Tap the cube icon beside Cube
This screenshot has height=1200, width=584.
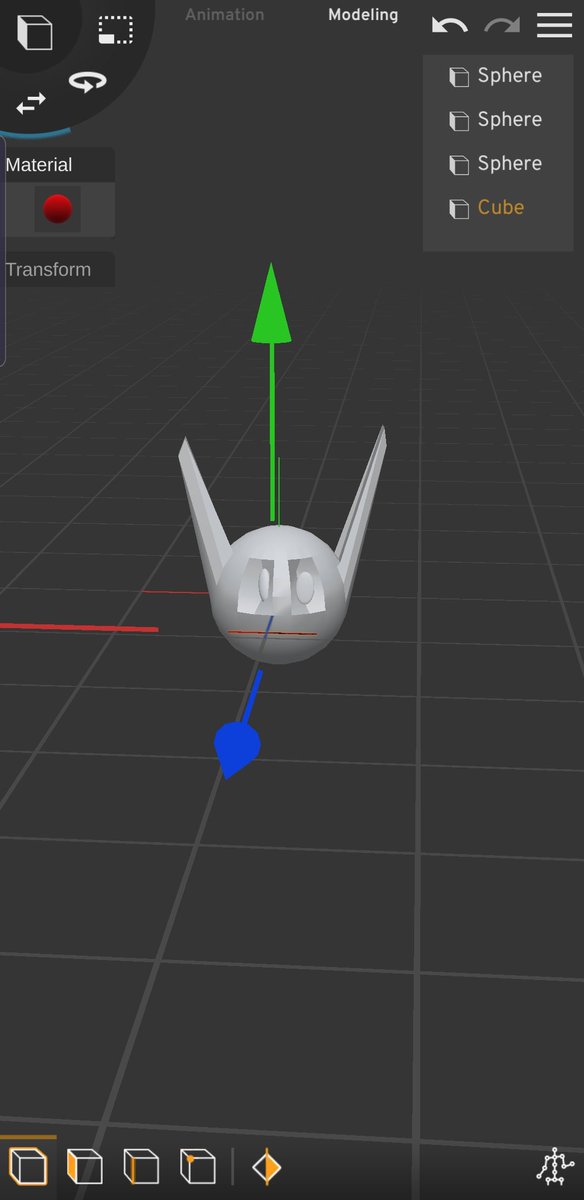[459, 209]
